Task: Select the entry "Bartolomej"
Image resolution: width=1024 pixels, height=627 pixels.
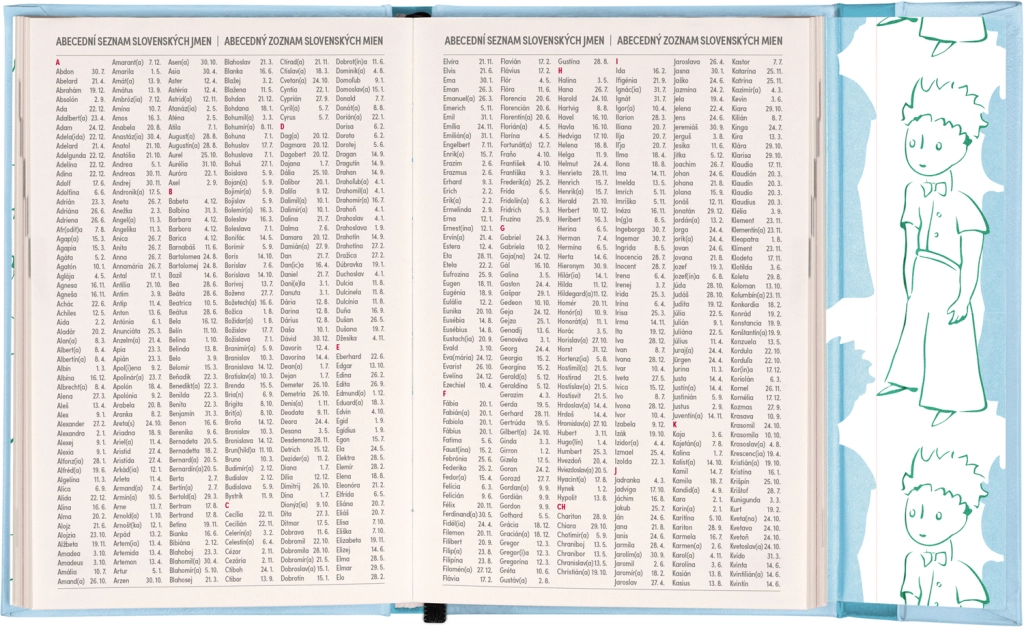Action: coord(184,266)
